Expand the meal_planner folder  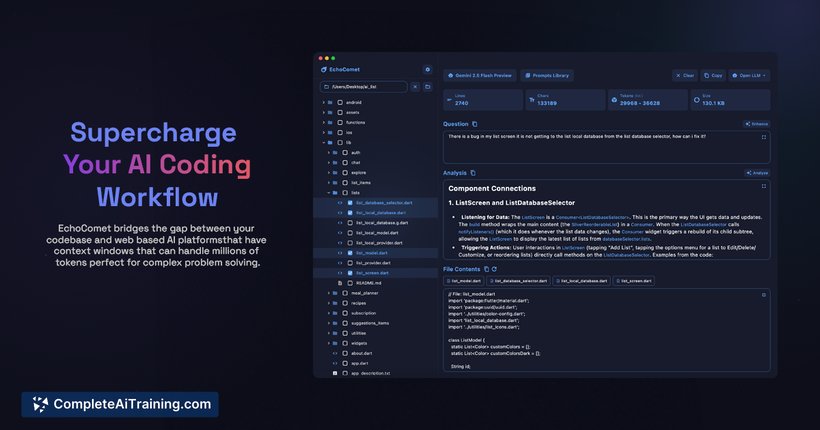click(329, 293)
